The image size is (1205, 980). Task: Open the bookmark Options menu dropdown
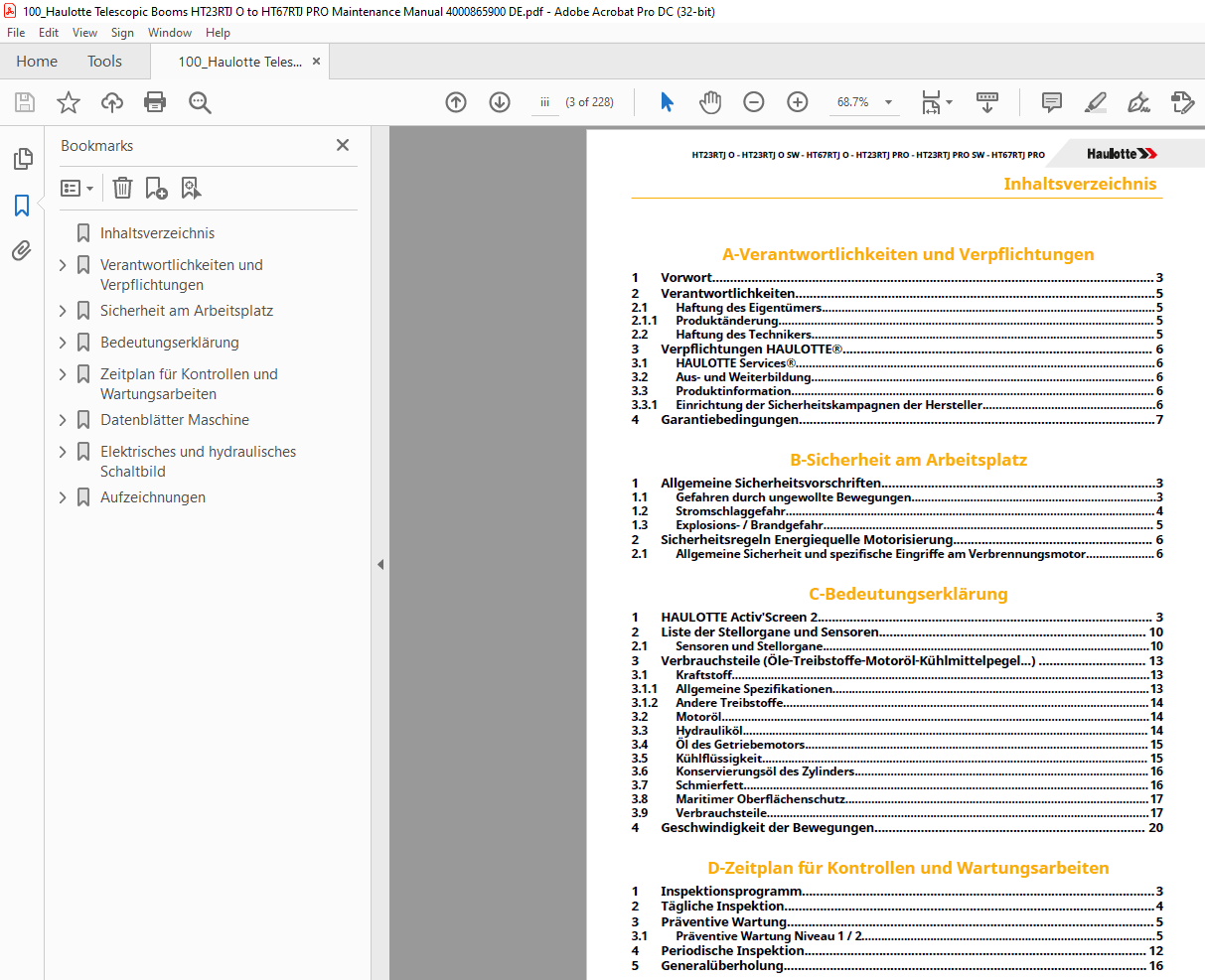[x=76, y=188]
